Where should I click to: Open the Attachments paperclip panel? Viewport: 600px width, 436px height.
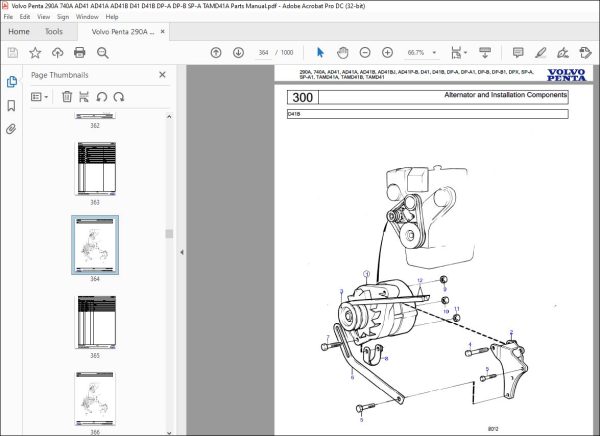11,129
